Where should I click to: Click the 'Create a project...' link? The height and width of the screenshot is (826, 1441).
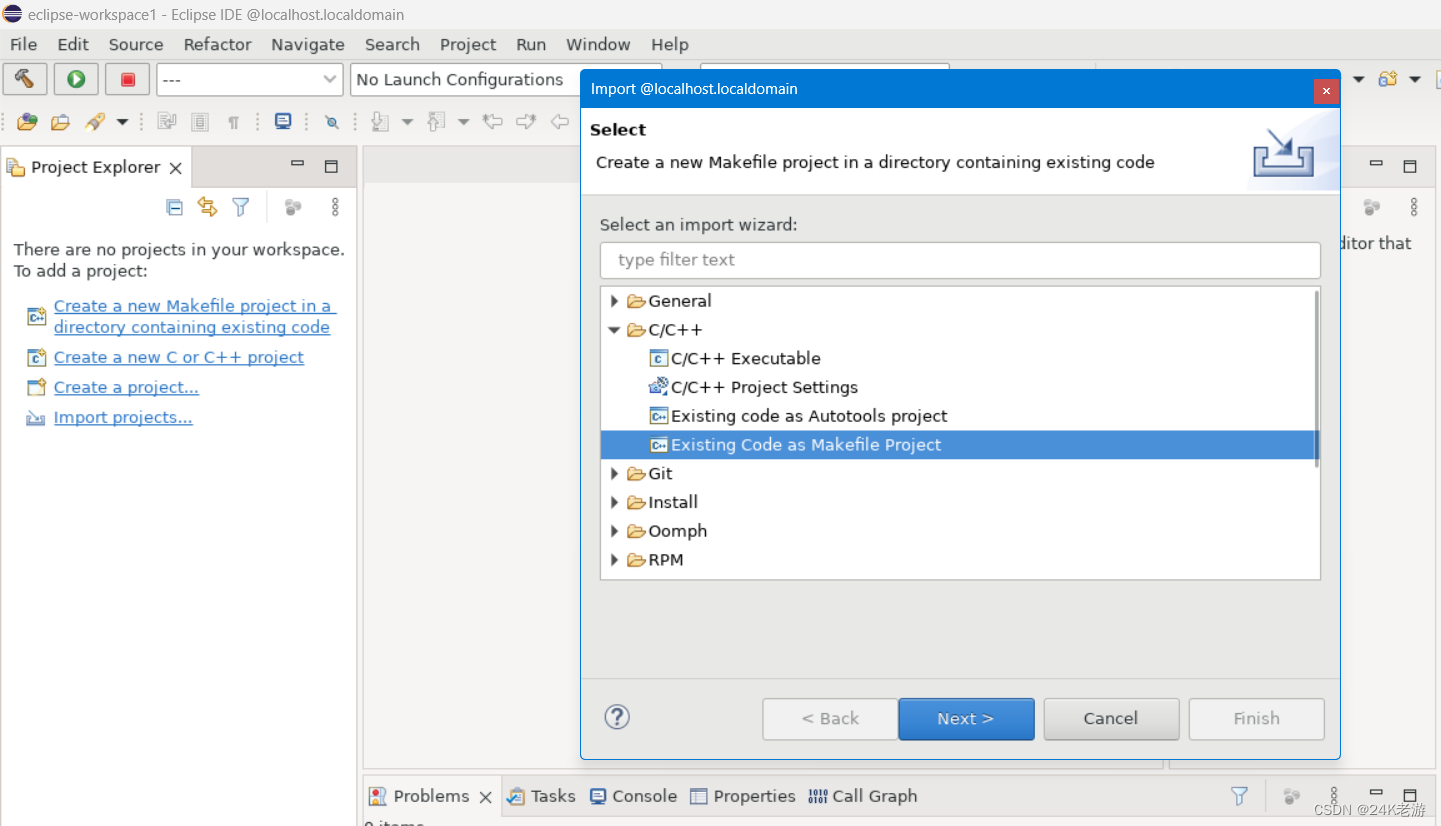126,387
